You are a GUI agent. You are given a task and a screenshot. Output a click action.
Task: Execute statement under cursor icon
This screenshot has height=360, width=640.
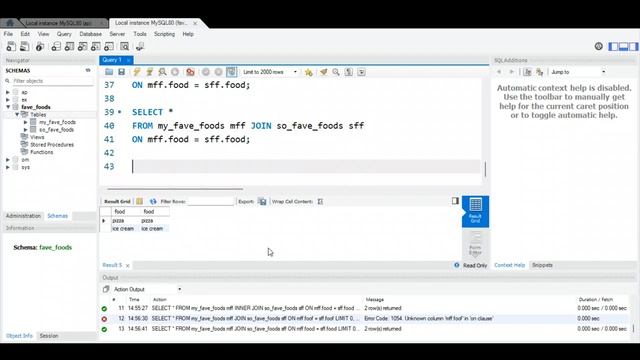coord(149,72)
